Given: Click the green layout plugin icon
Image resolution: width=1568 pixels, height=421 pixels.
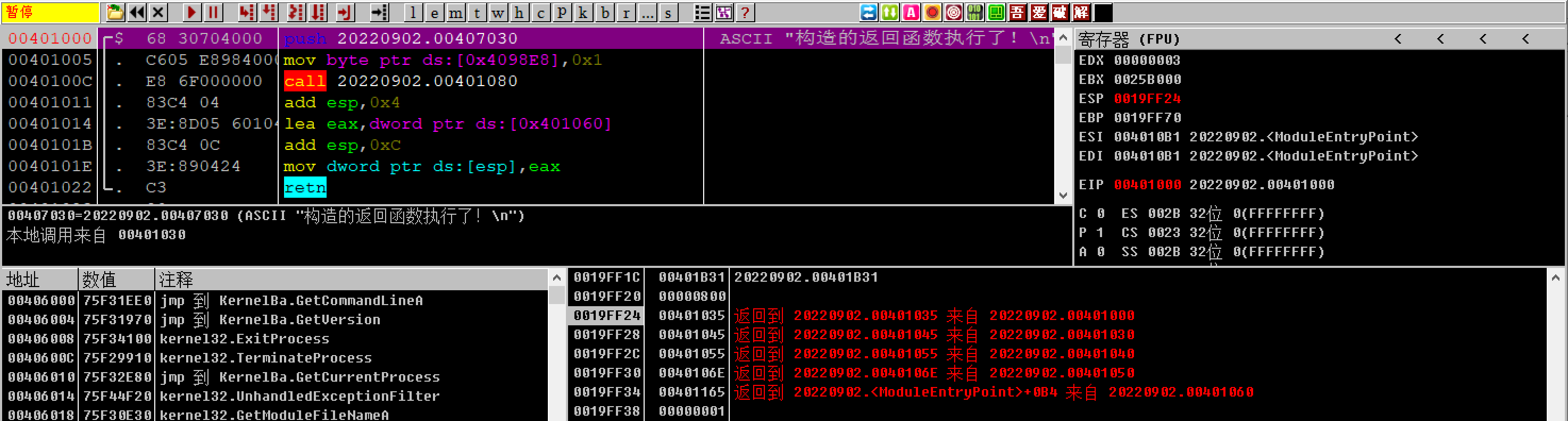Looking at the screenshot, I should pyautogui.click(x=996, y=12).
